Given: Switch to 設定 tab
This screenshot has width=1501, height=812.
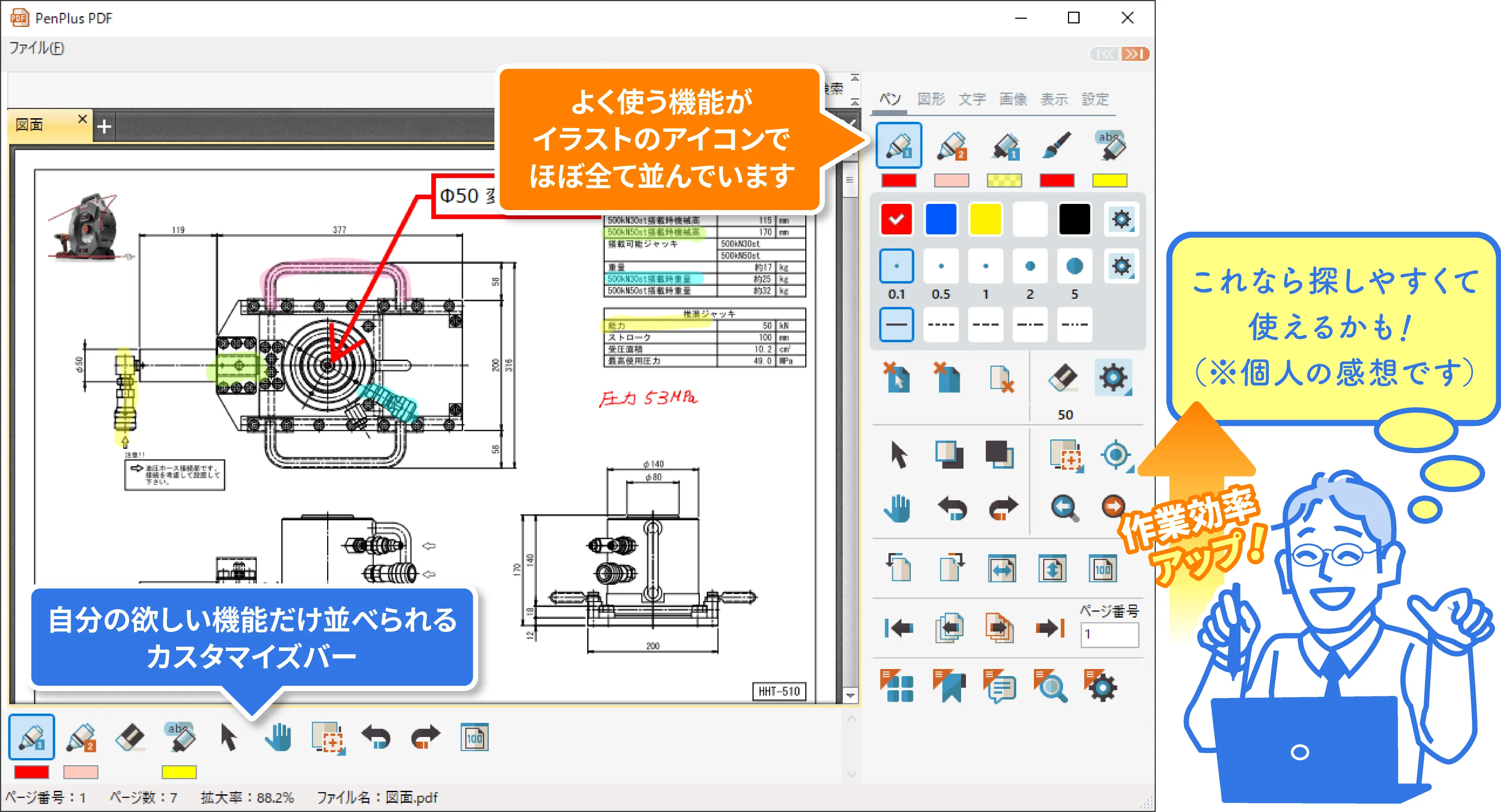Looking at the screenshot, I should click(x=1095, y=99).
